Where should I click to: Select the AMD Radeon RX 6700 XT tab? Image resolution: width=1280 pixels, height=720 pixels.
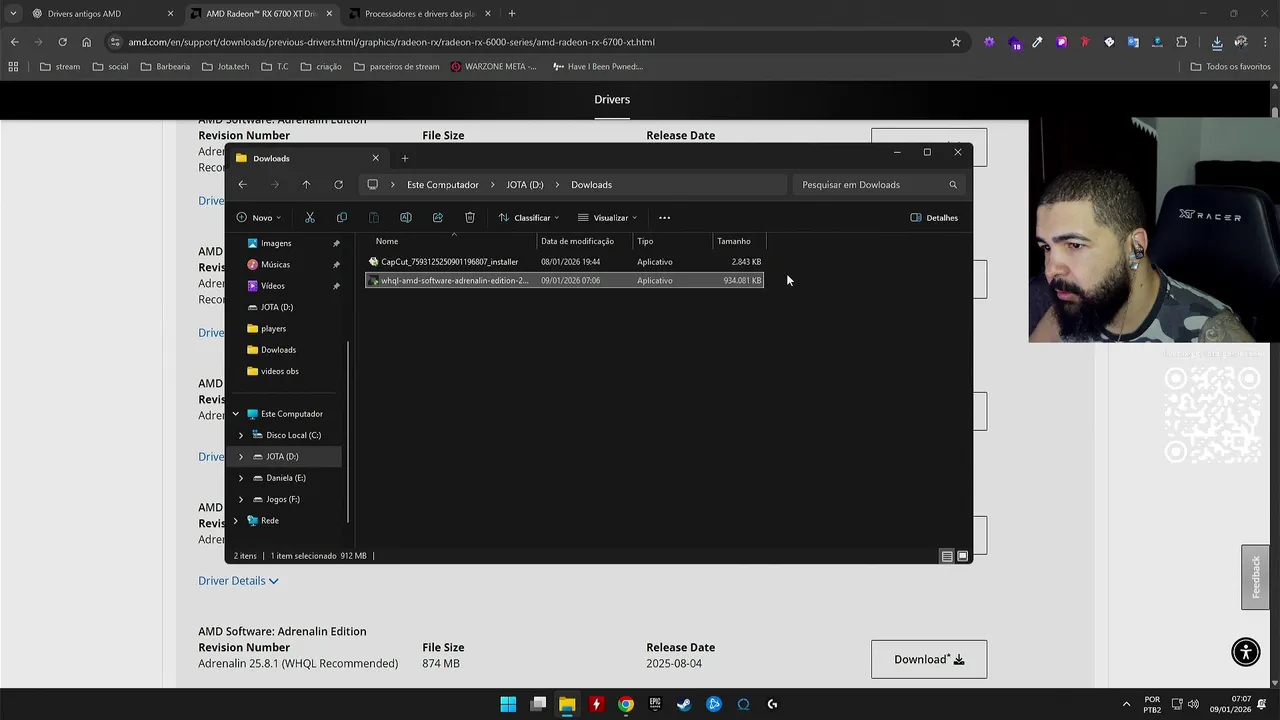[260, 14]
